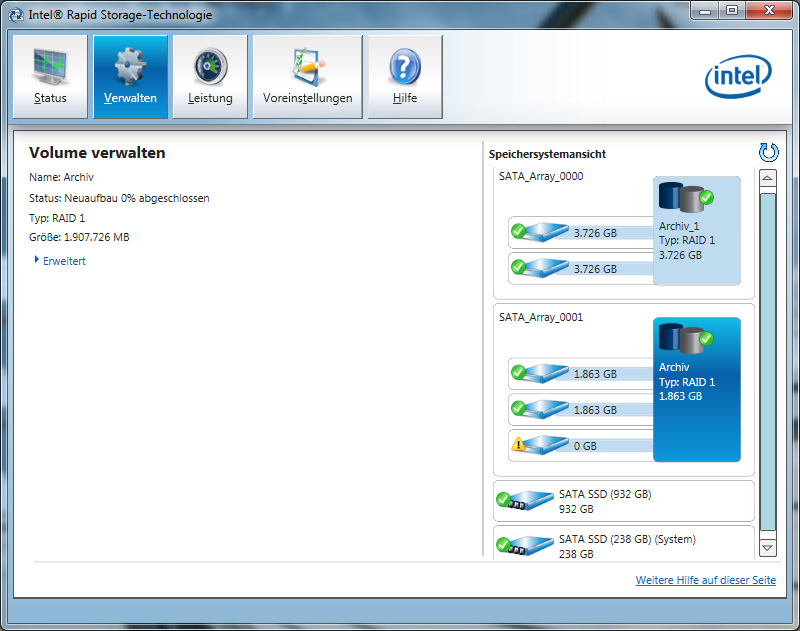Click the Intel logo
The width and height of the screenshot is (800, 631).
tap(738, 77)
